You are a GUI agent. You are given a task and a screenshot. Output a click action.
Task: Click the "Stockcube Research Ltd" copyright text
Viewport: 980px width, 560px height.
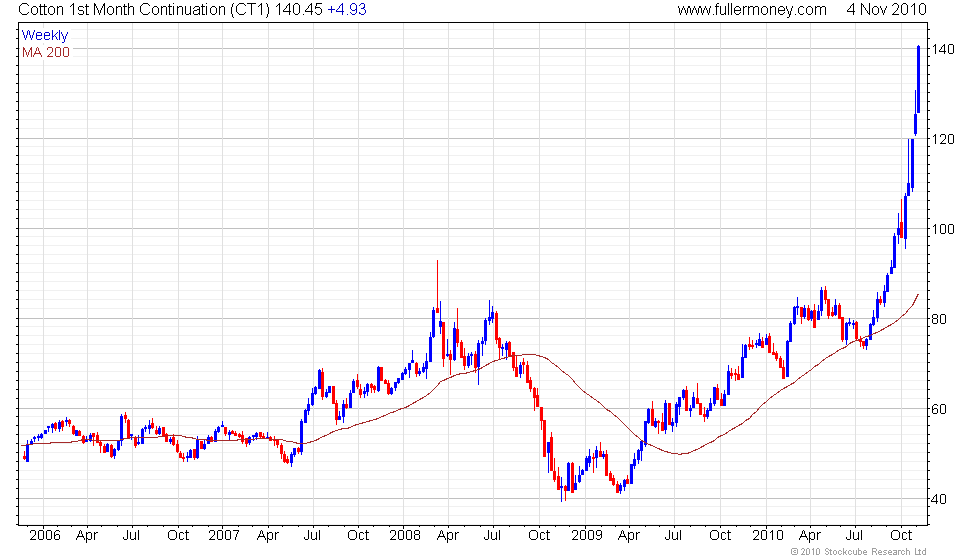875,551
